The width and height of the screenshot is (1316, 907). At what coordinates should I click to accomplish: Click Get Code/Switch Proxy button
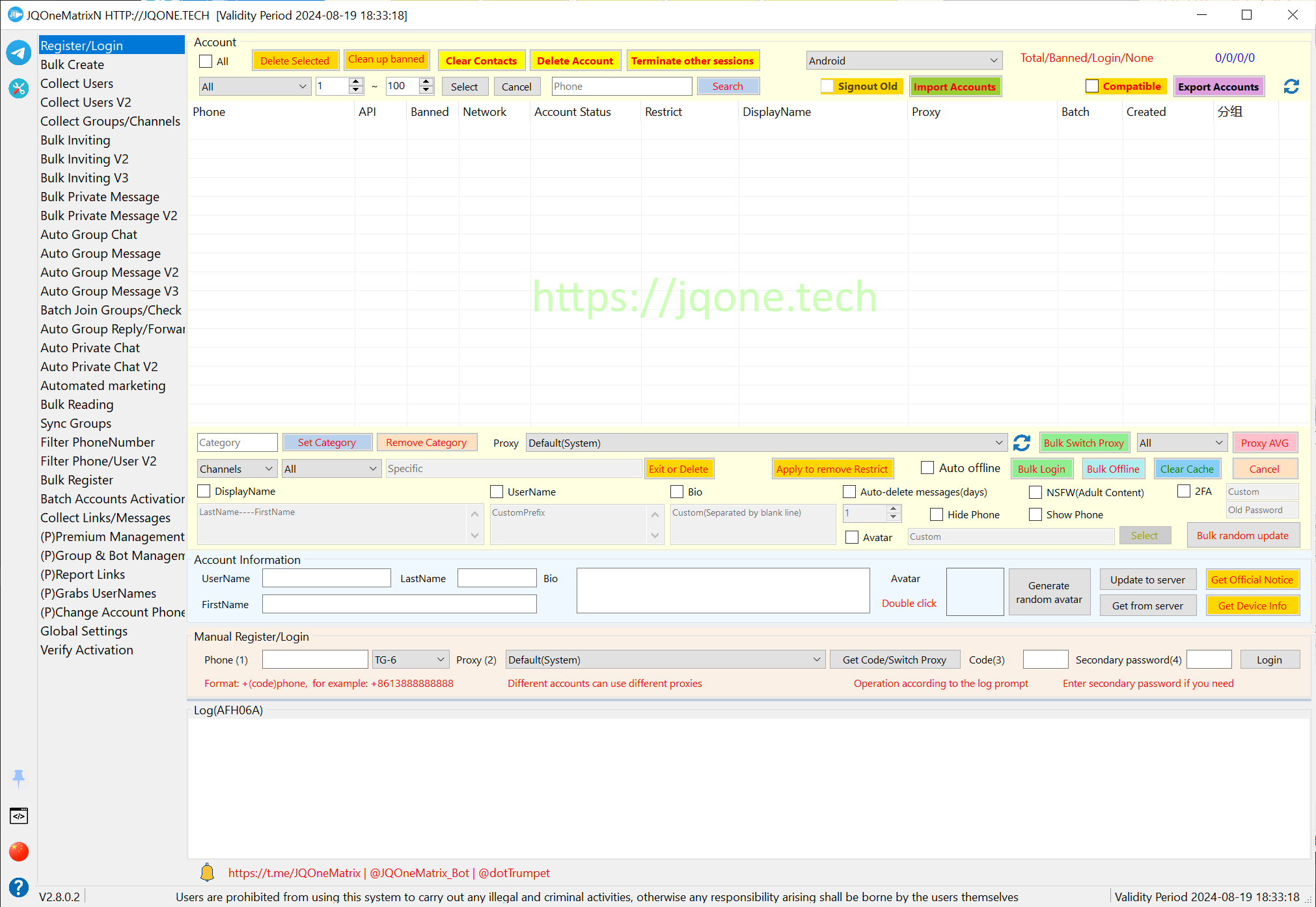click(894, 660)
